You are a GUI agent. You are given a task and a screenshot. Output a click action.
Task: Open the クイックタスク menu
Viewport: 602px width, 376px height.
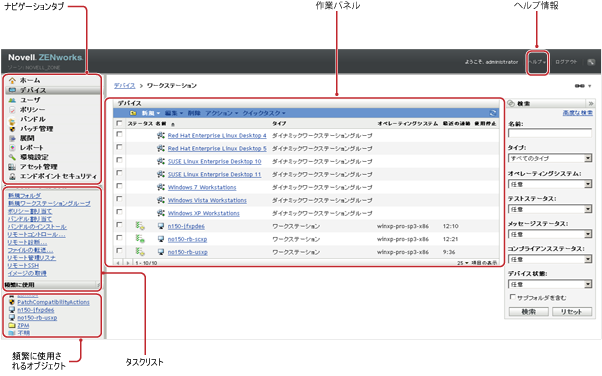tap(264, 113)
